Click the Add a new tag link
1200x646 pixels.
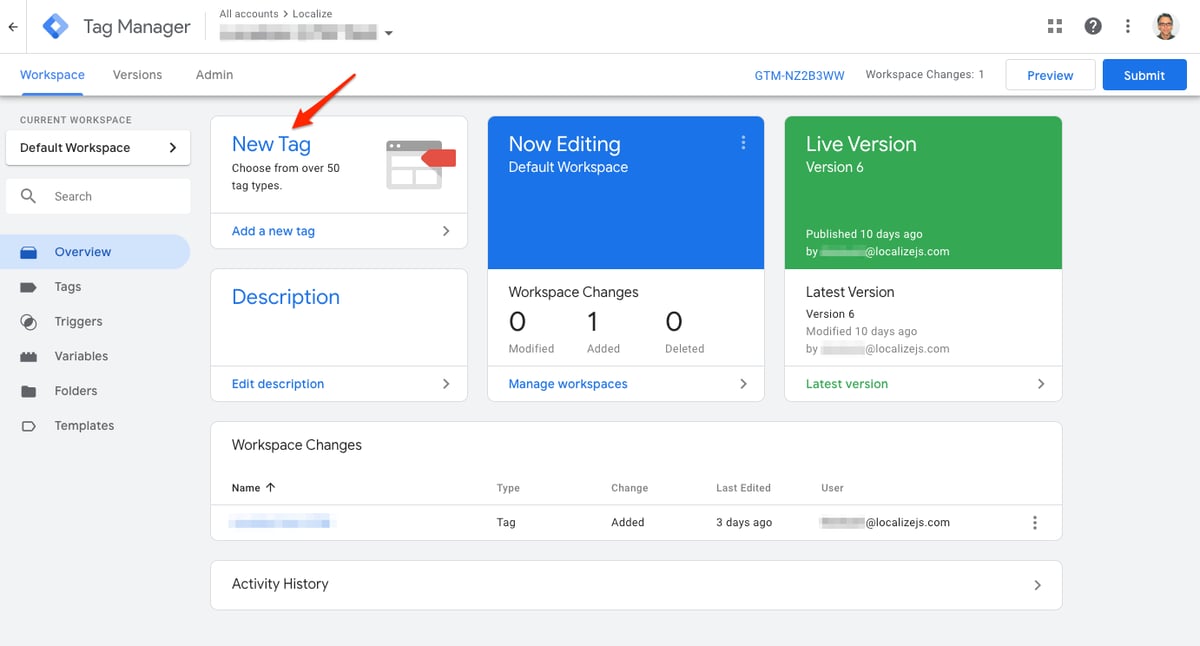point(273,231)
